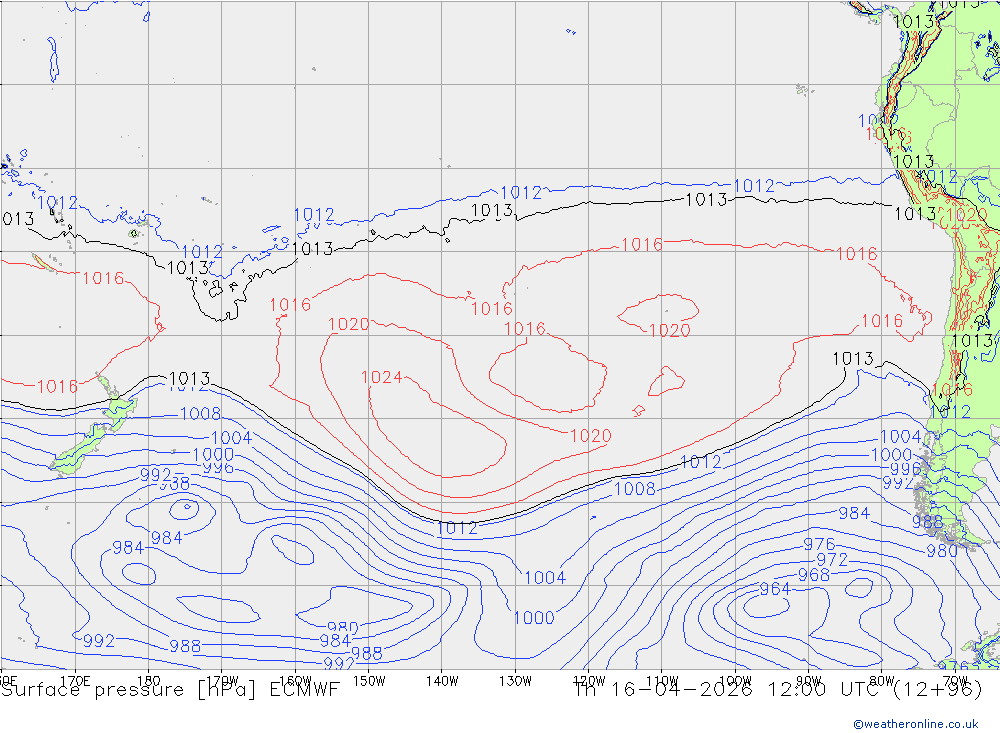The height and width of the screenshot is (733, 1000).
Task: Click the 1008 isobar label beside New Zealand
Action: (x=200, y=413)
